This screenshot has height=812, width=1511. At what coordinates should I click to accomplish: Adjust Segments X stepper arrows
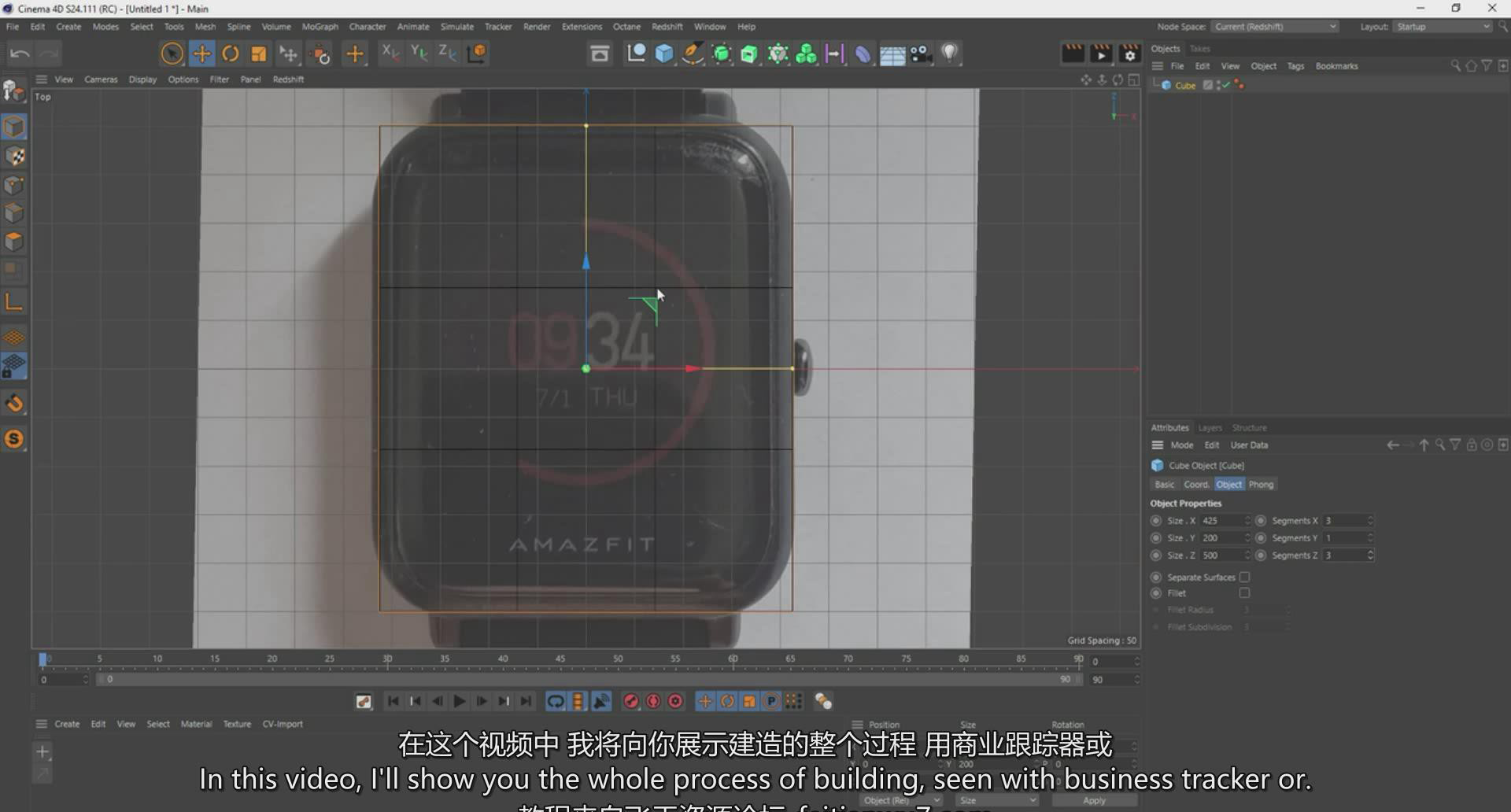tap(1370, 521)
